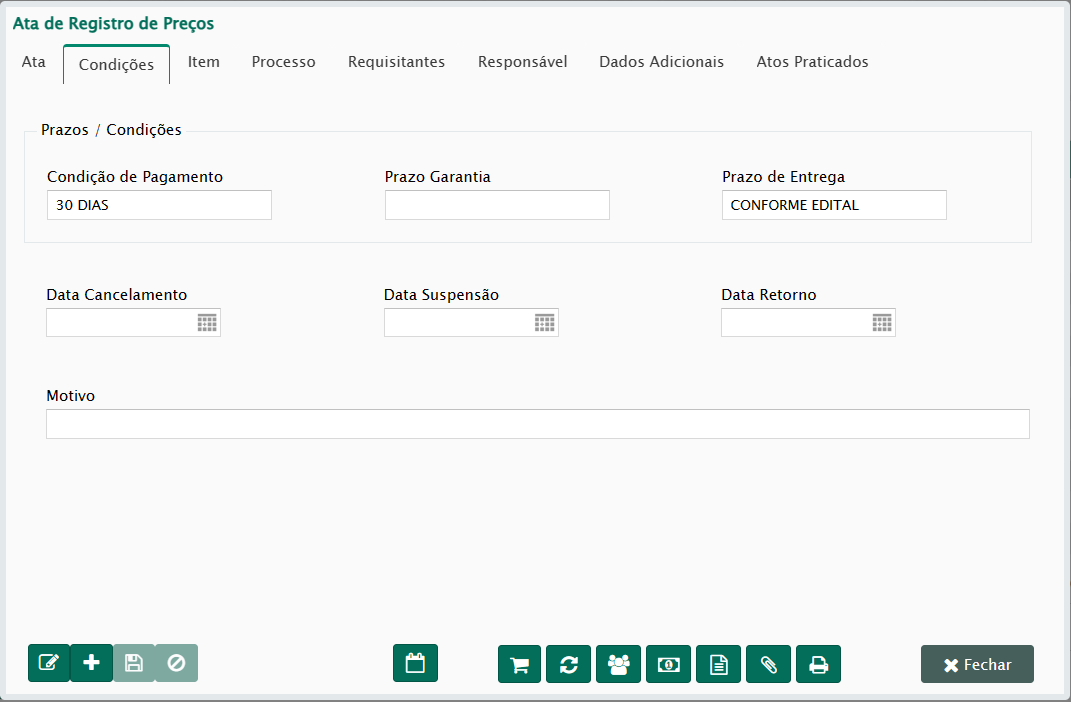This screenshot has height=702, width=1071.
Task: Open the Data Suspensão calendar picker
Action: pos(544,322)
